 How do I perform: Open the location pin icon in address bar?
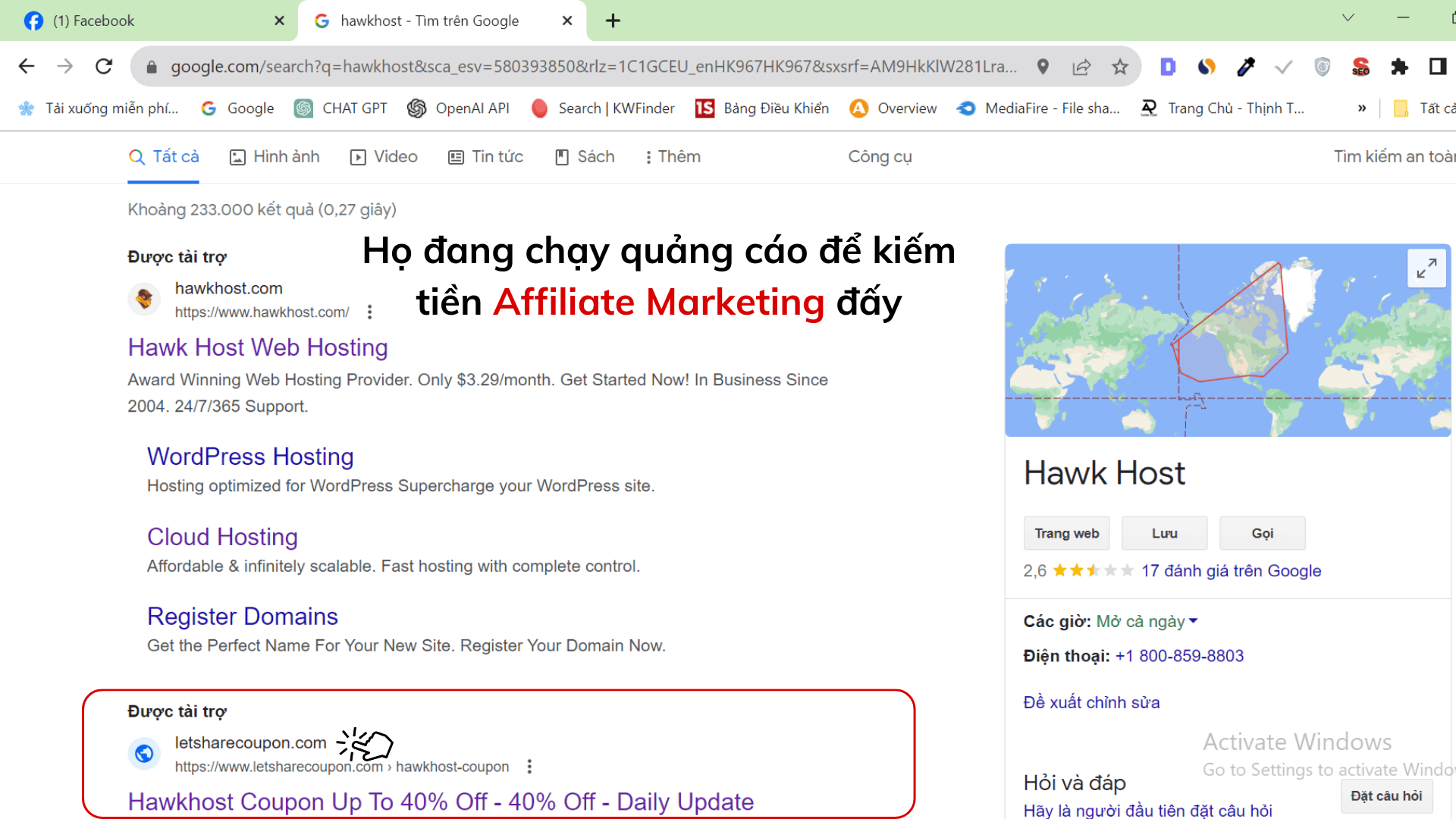pos(1043,67)
